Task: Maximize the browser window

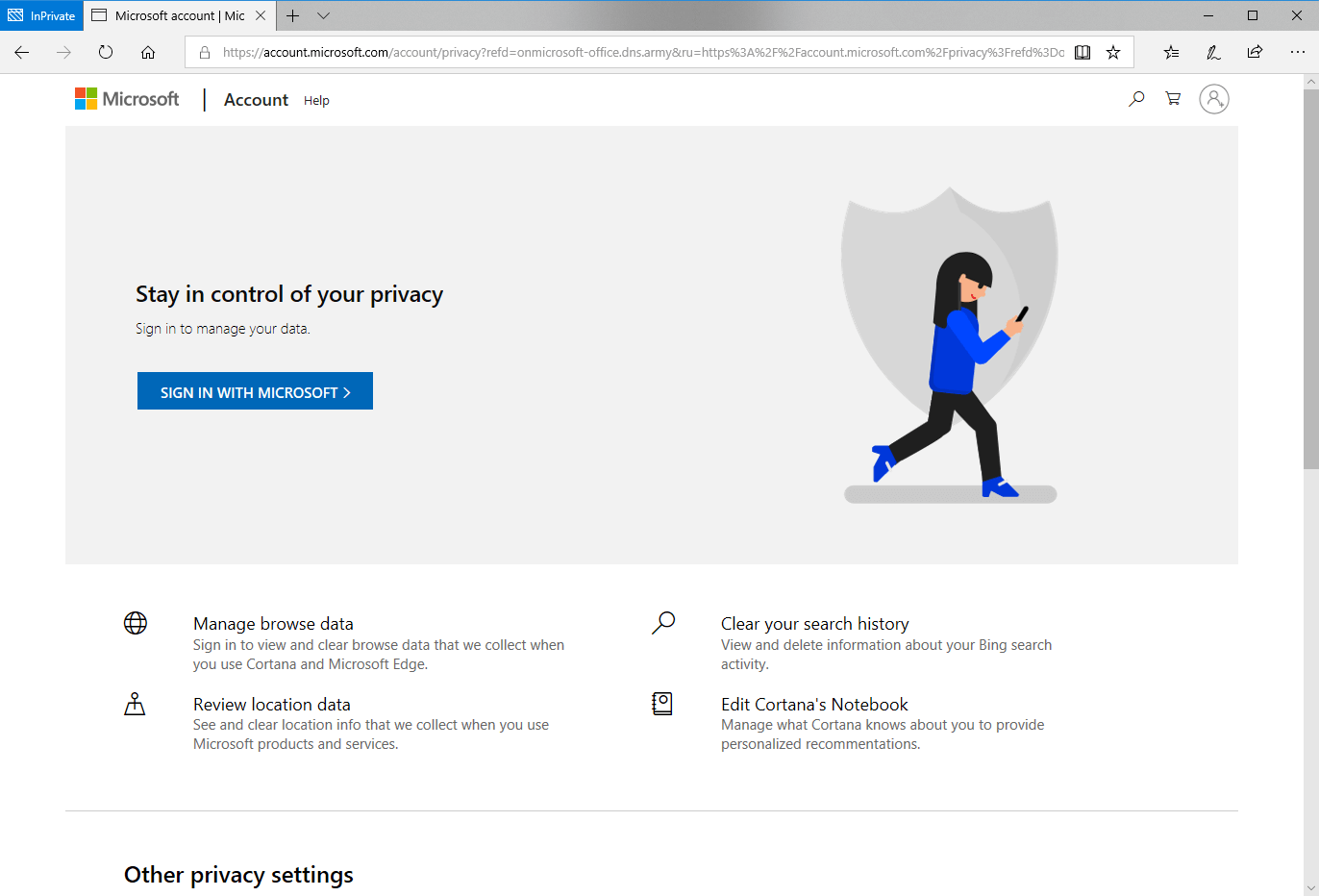Action: [1253, 15]
